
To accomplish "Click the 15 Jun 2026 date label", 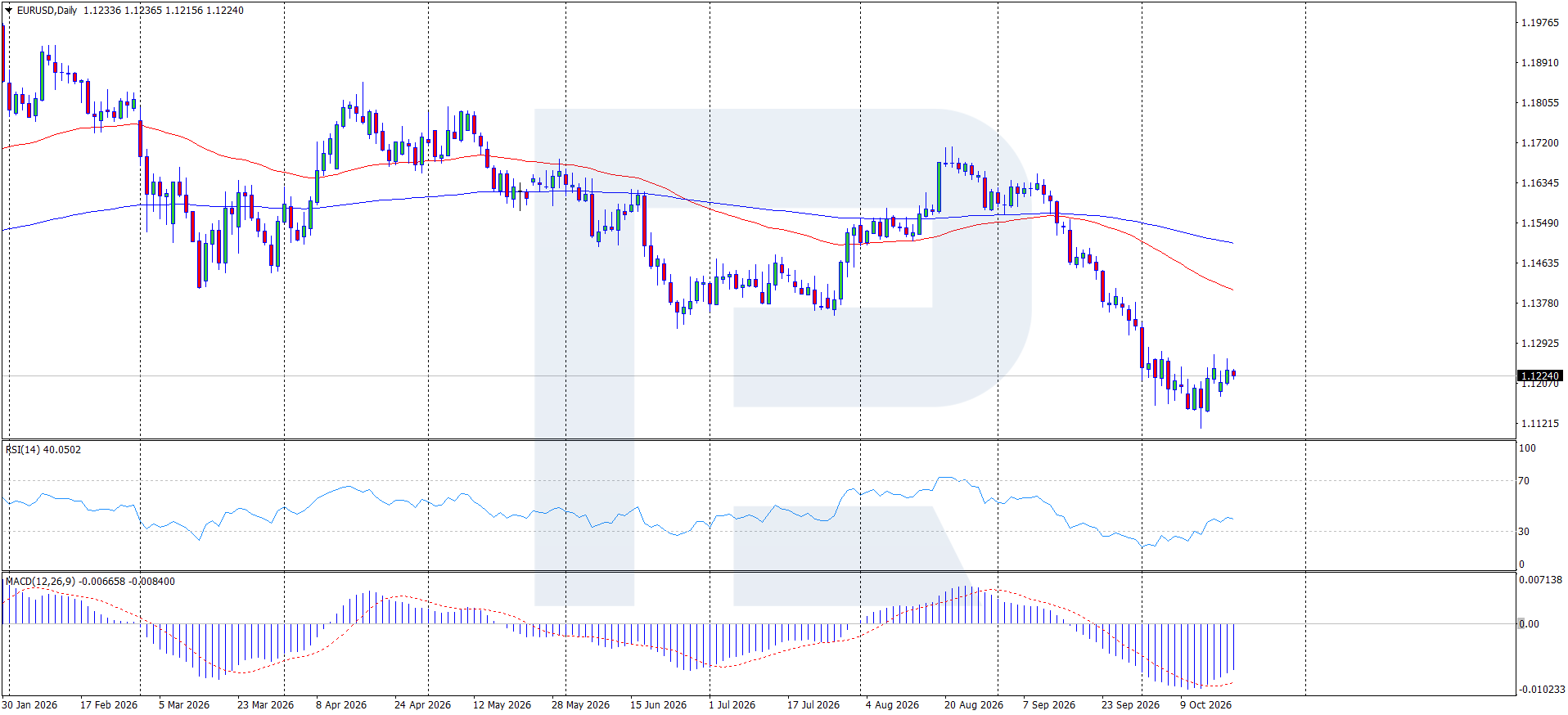I will [658, 705].
